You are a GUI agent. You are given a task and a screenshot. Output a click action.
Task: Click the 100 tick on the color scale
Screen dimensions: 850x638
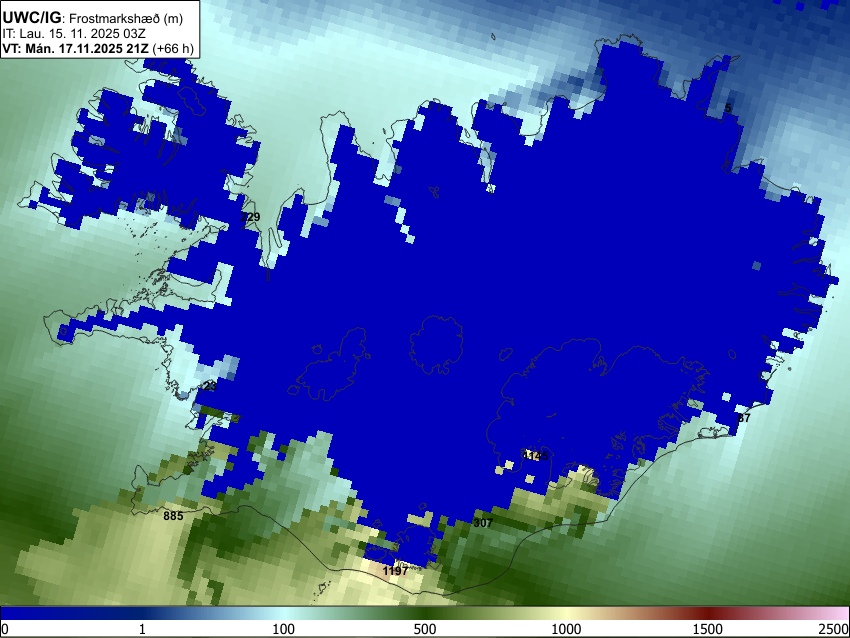(284, 629)
